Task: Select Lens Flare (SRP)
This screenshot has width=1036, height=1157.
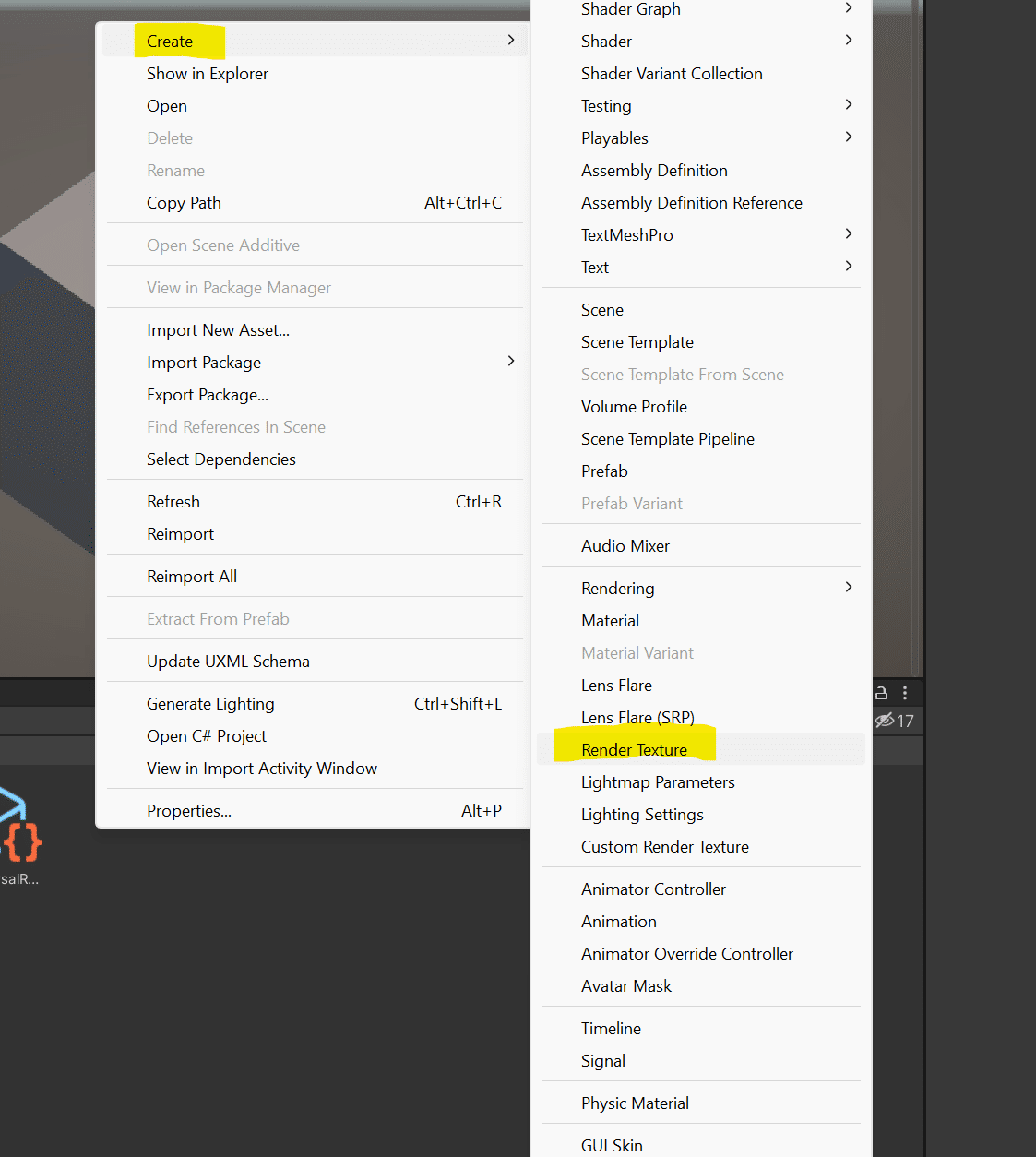Action: (701, 718)
